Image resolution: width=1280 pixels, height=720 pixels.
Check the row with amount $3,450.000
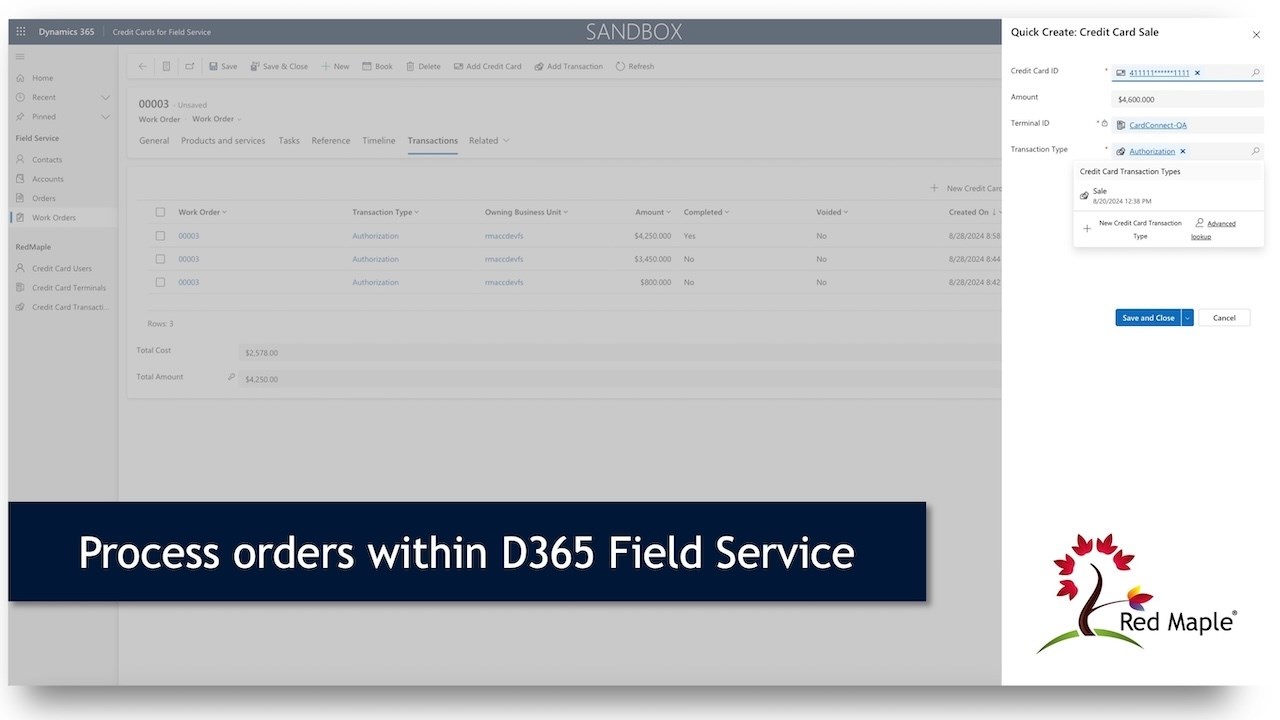(160, 259)
